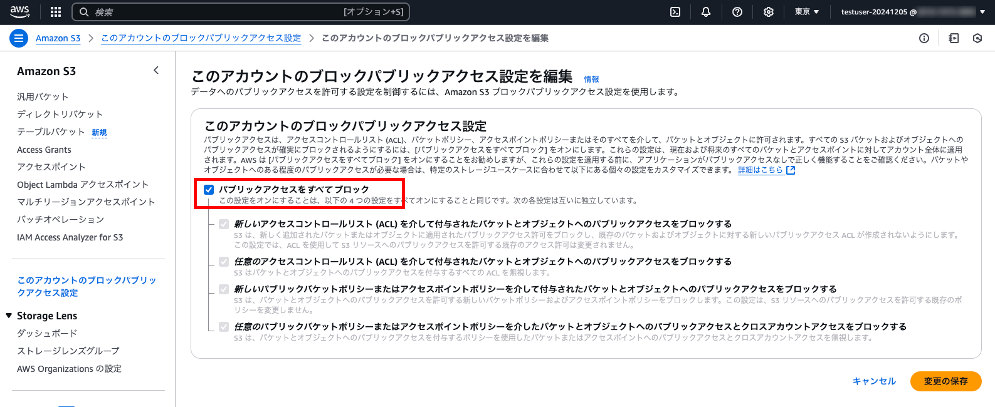Open 汎用バケット in sidebar
This screenshot has width=995, height=407.
[43, 97]
